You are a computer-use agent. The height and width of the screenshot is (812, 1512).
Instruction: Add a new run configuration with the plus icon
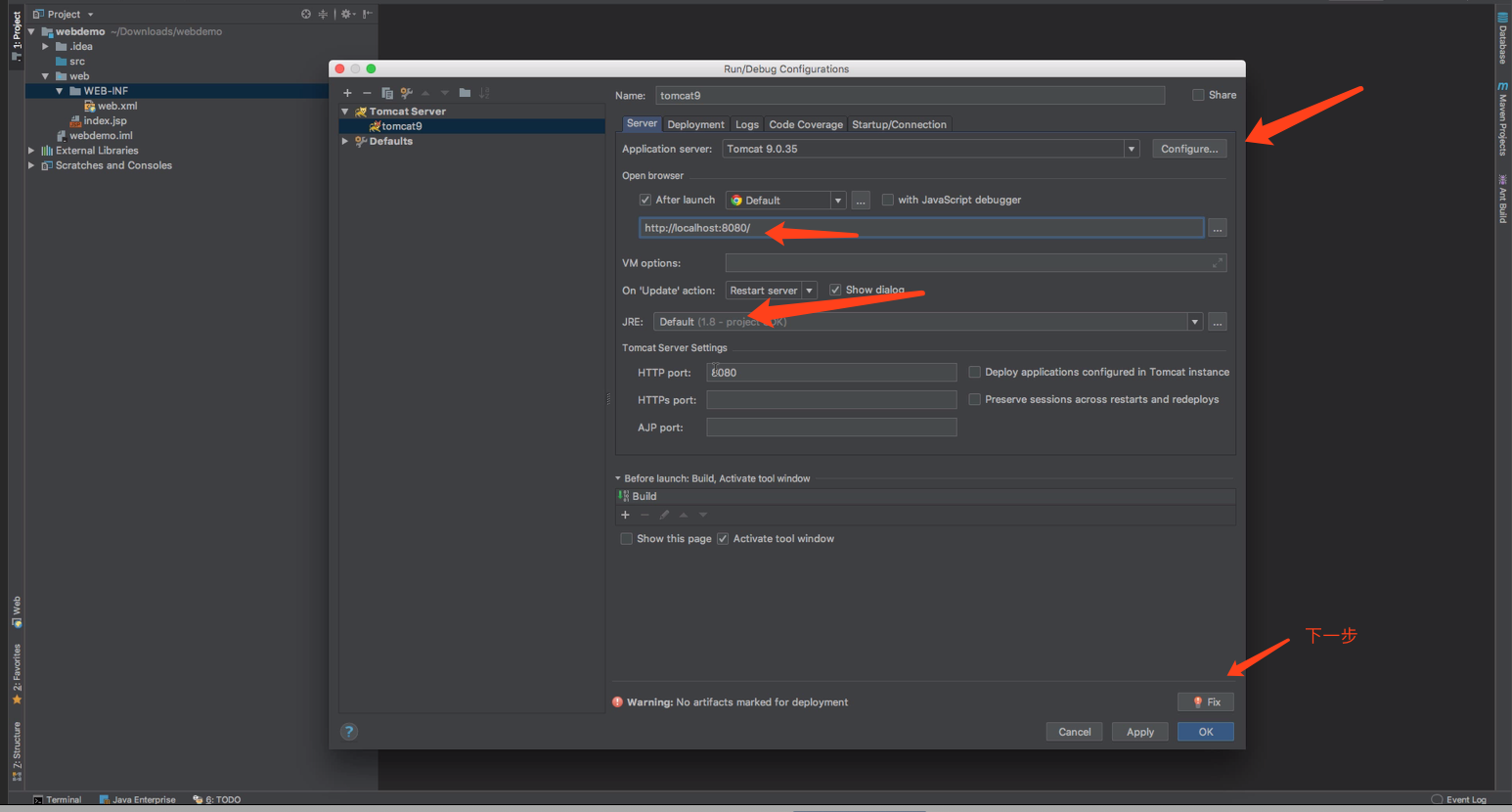point(347,93)
